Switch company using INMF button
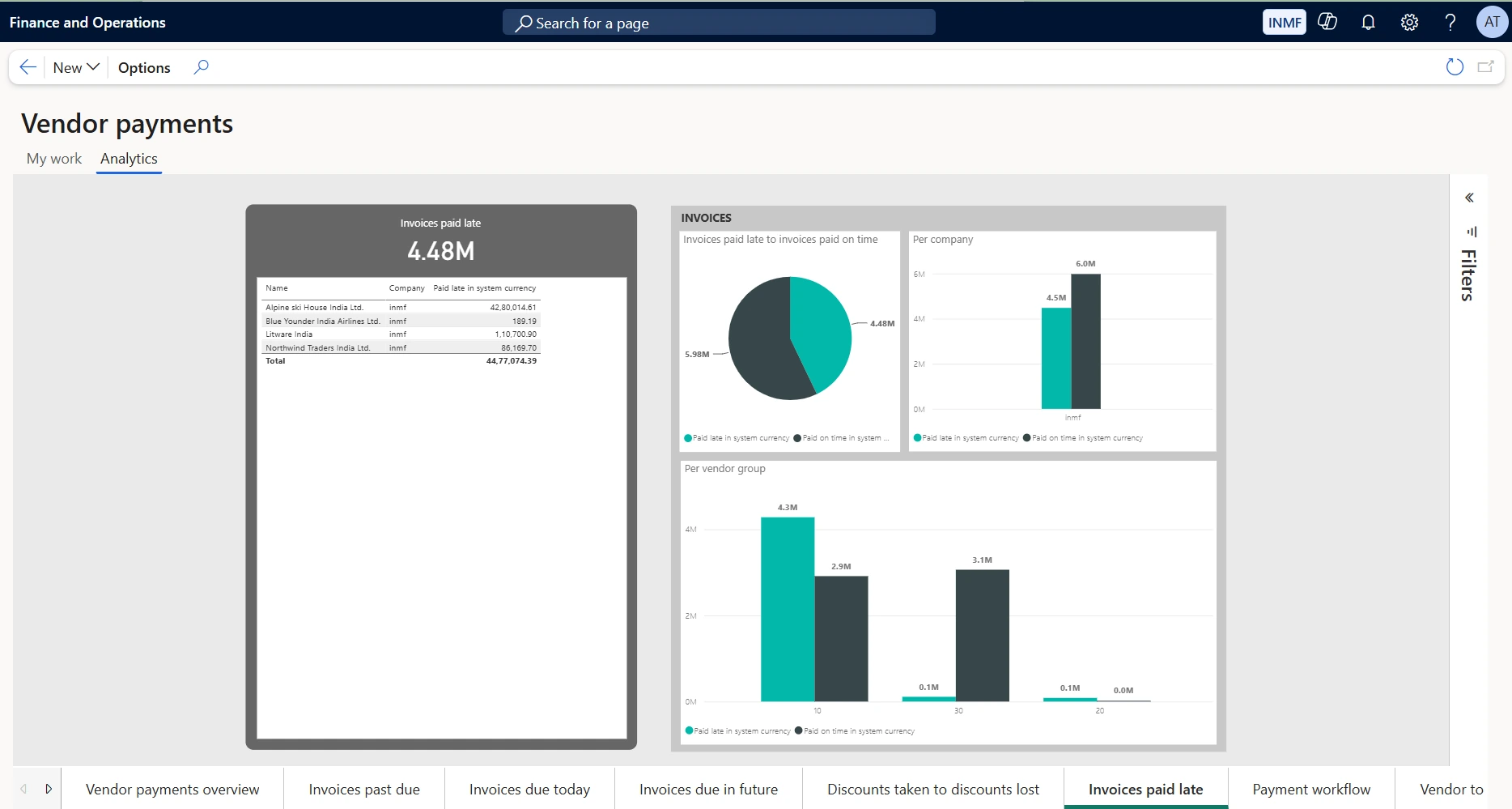The width and height of the screenshot is (1512, 809). (x=1285, y=22)
